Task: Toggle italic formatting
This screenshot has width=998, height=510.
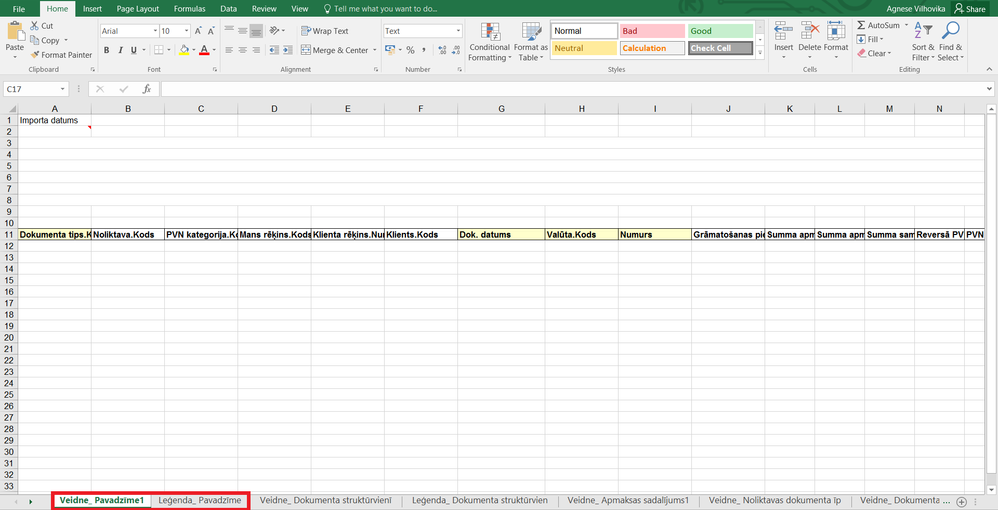Action: click(120, 50)
